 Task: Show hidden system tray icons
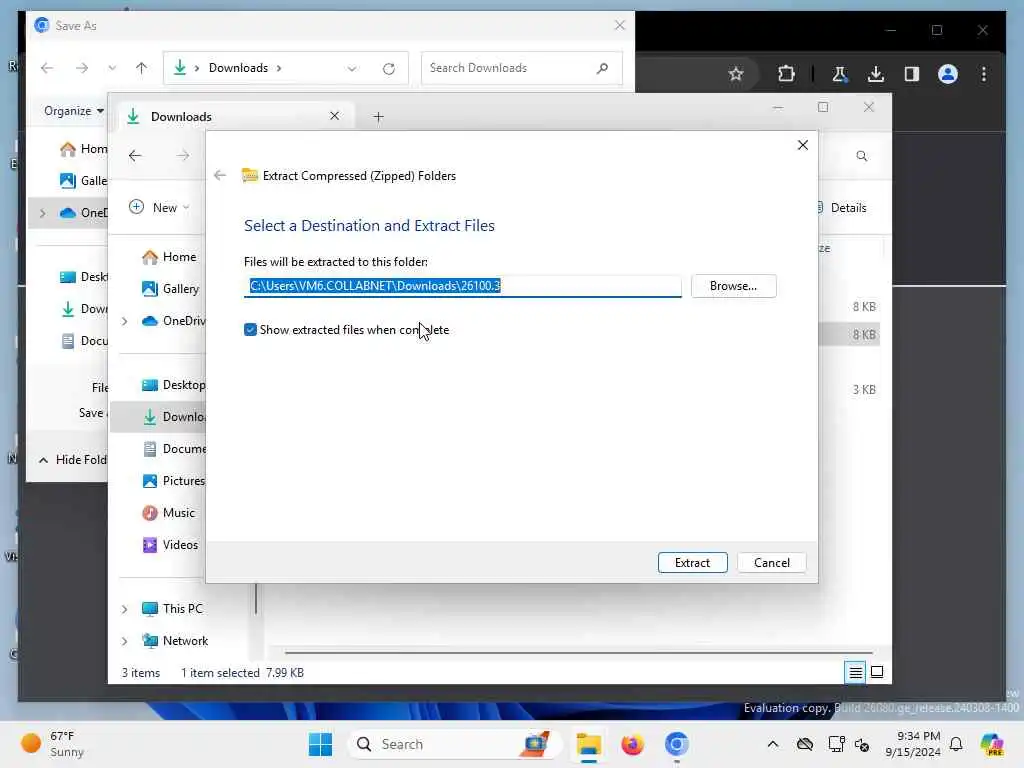pos(773,744)
